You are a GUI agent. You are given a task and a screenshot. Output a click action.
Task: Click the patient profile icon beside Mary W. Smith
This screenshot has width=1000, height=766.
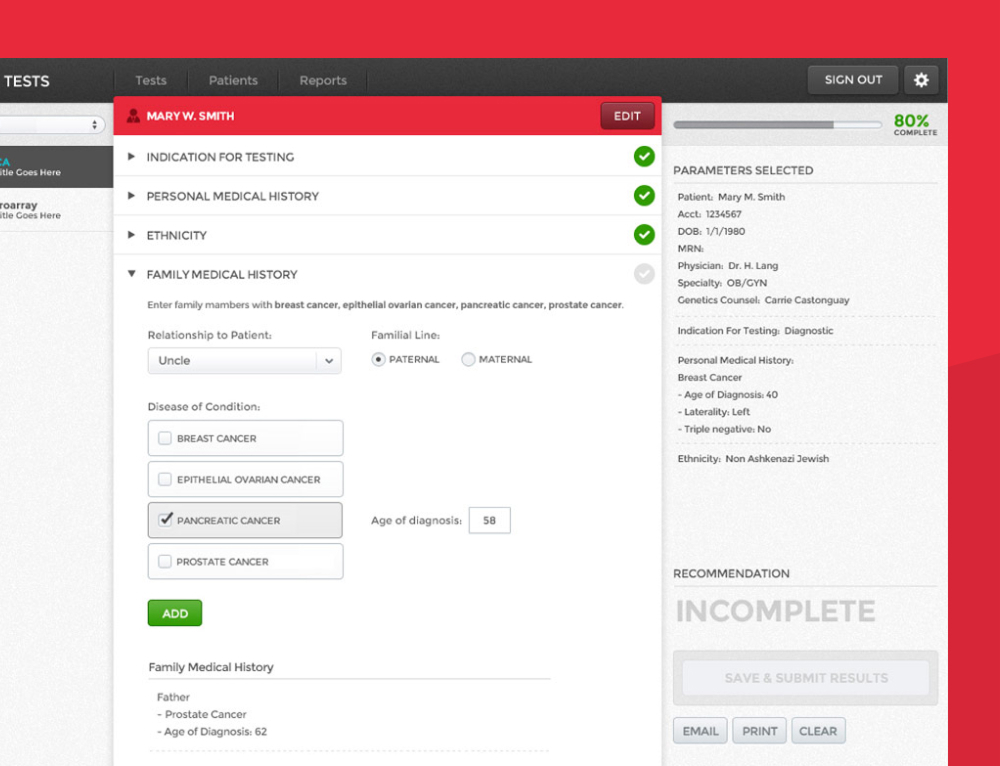[133, 116]
